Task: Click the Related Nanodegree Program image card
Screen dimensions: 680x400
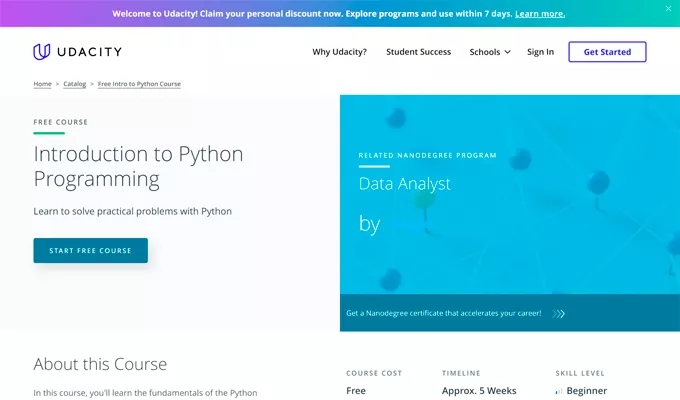Action: [x=510, y=194]
